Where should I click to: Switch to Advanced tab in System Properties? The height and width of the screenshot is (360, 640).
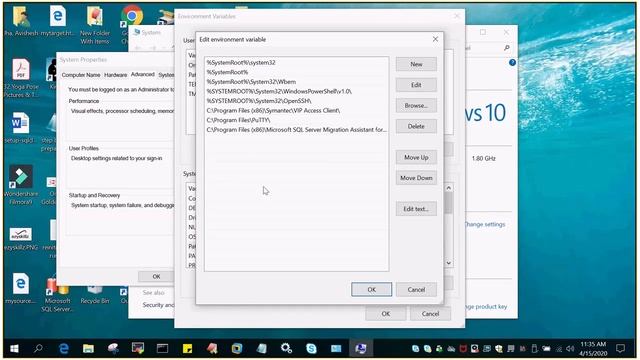[142, 74]
